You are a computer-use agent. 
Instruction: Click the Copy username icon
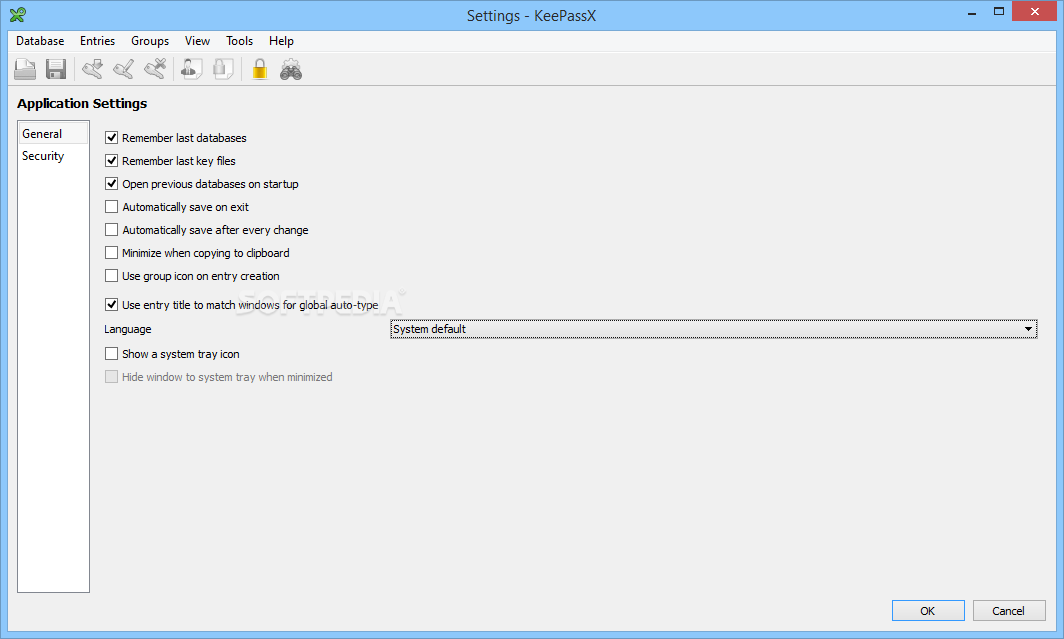click(x=191, y=69)
